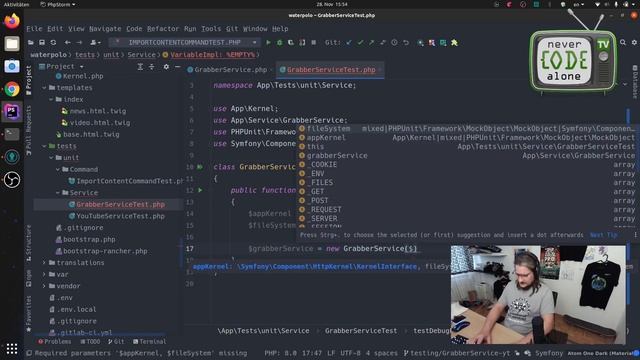Open Git history clock icon

394,42
